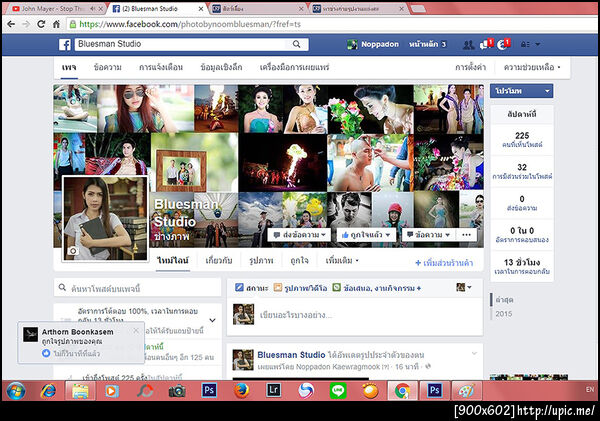600x421 pixels.
Task: Open second Photoshop icon beside Chrome
Action: tap(434, 390)
